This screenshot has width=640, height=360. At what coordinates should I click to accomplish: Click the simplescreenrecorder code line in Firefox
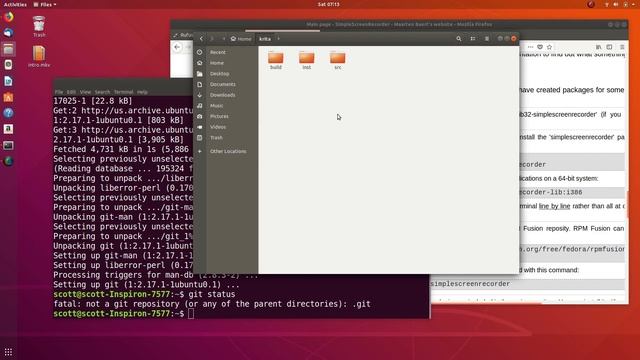(470, 284)
